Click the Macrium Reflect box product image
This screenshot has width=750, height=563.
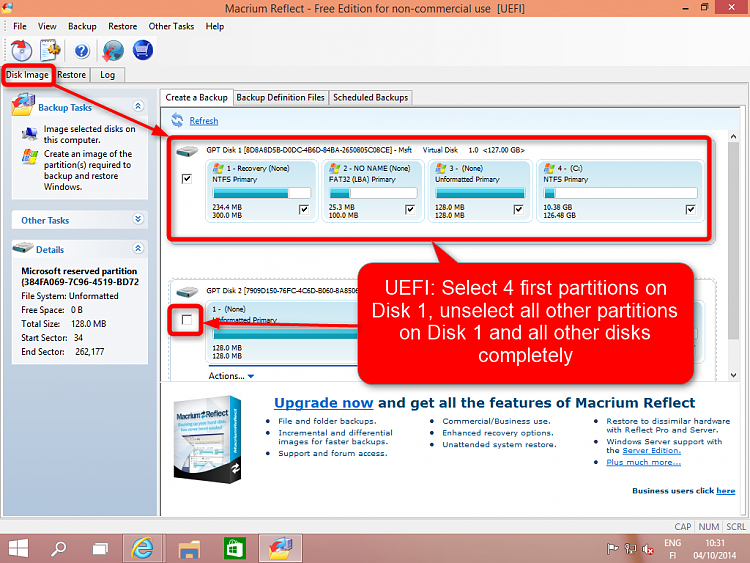pos(208,439)
